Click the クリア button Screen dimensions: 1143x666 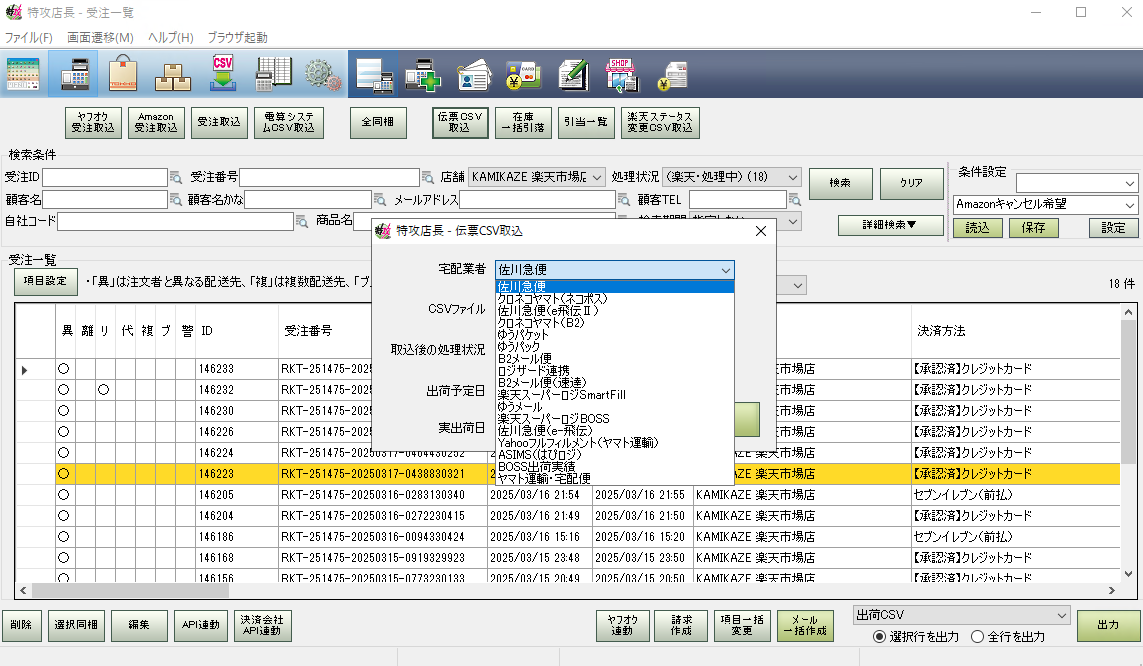pyautogui.click(x=911, y=183)
